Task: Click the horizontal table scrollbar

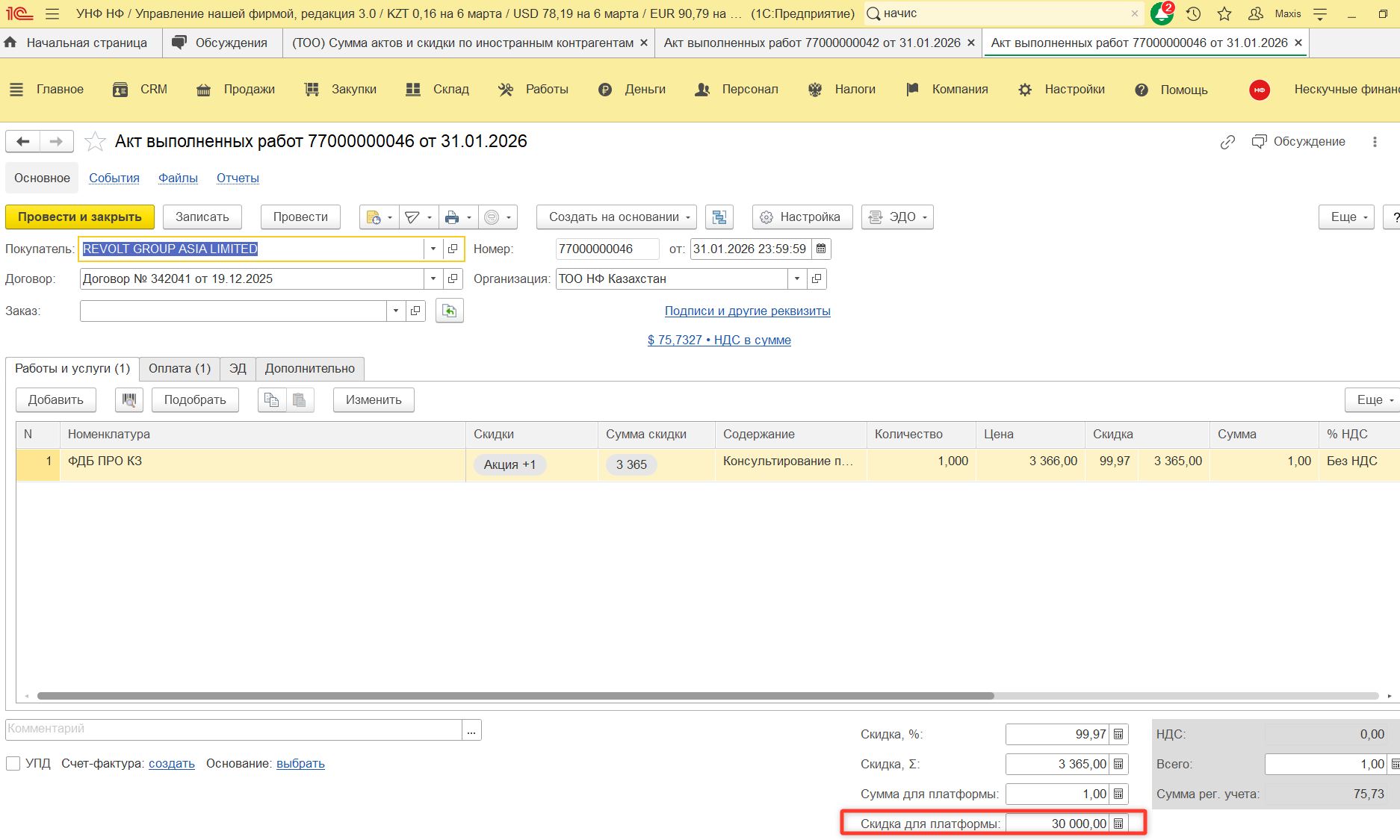Action: pyautogui.click(x=515, y=696)
